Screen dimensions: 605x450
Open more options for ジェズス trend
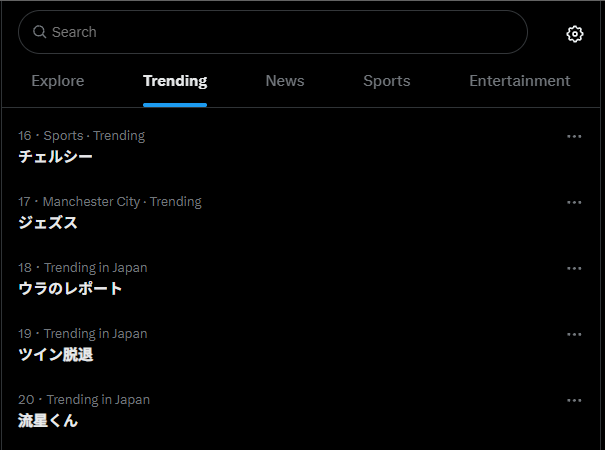[x=574, y=202]
